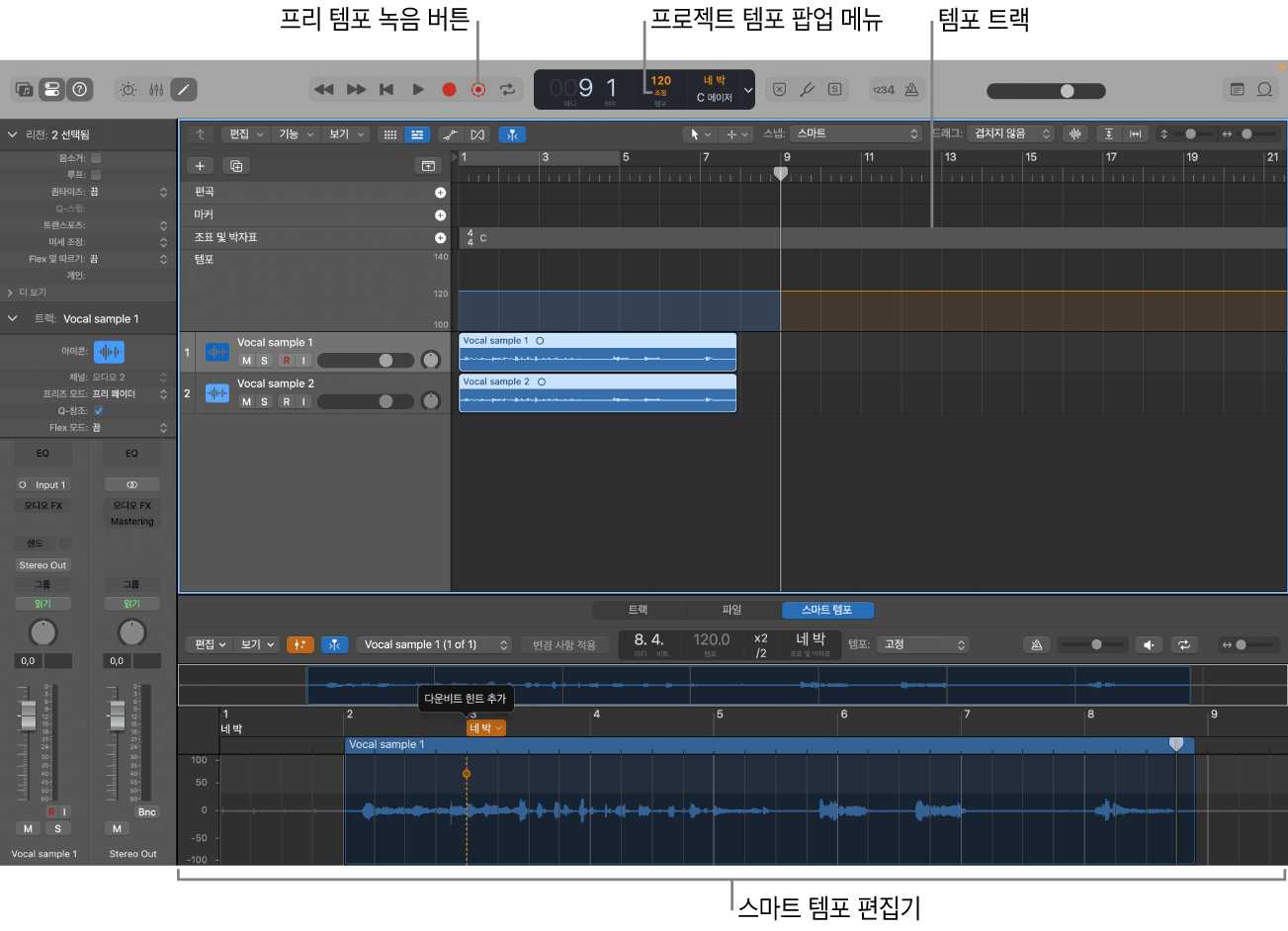Add an arrangement marker on 편곡 row
Image resolution: width=1288 pixels, height=931 pixels.
tap(440, 193)
